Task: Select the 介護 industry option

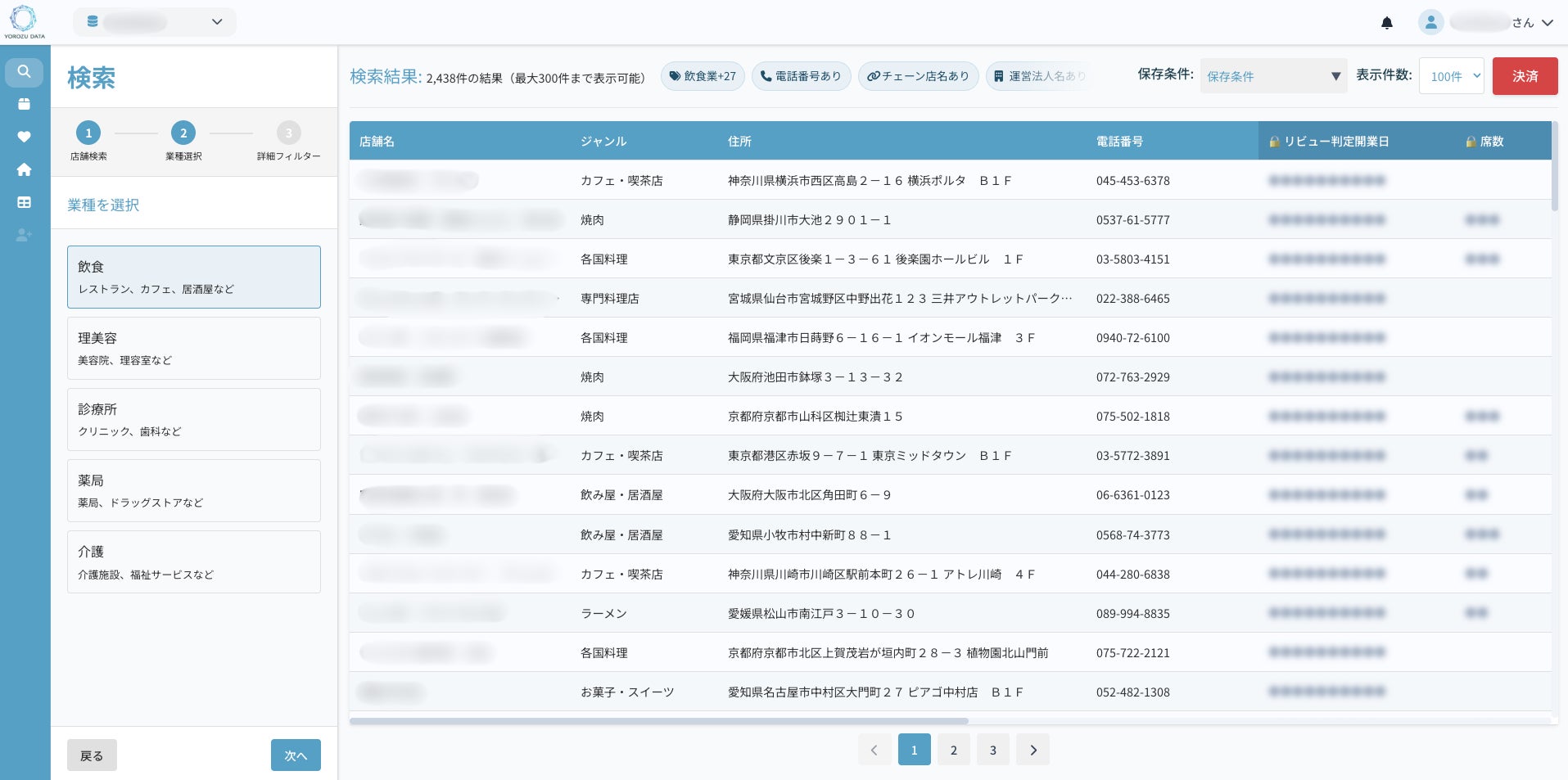Action: (194, 562)
